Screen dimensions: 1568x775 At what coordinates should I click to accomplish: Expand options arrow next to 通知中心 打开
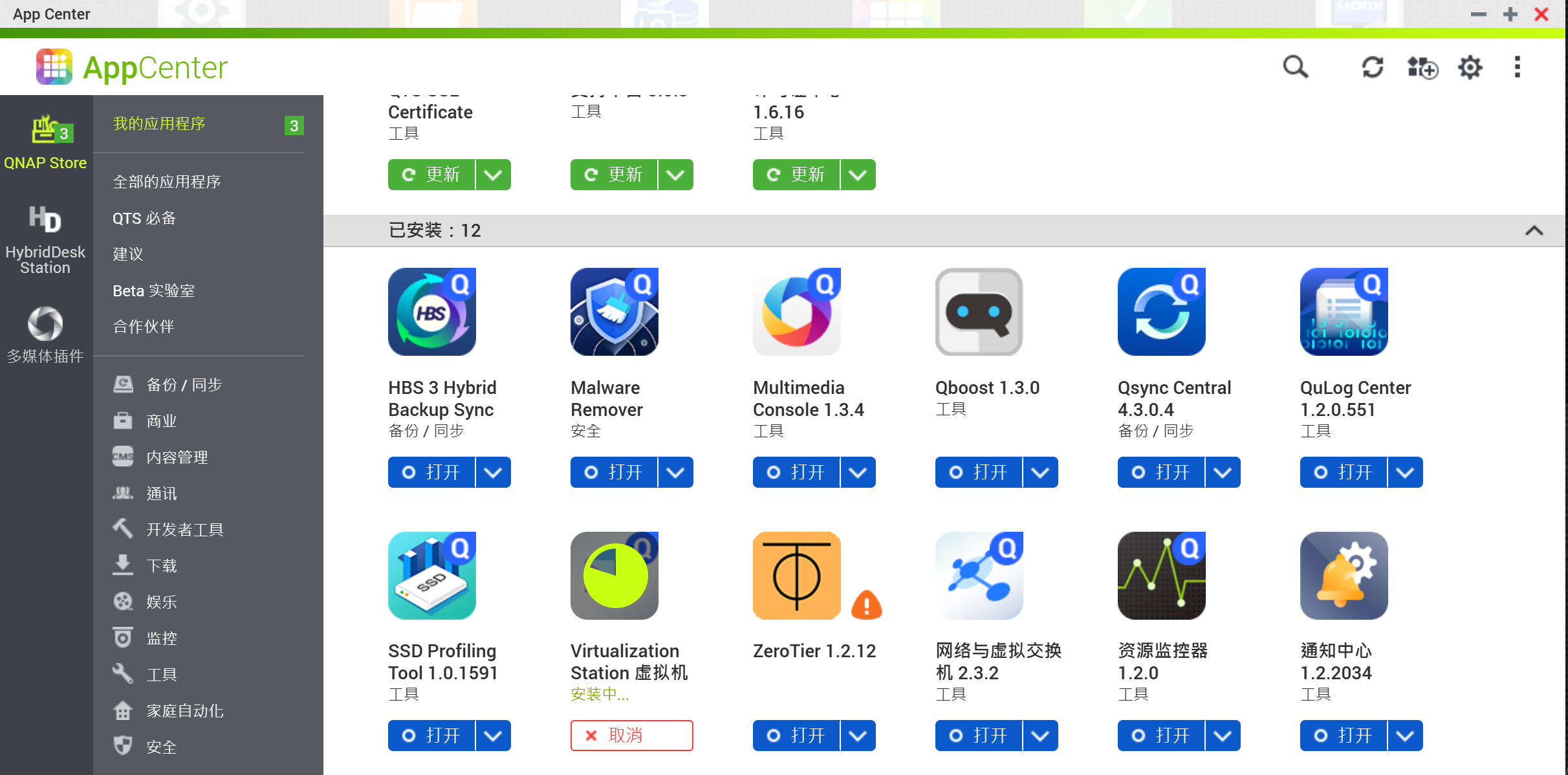[1406, 736]
